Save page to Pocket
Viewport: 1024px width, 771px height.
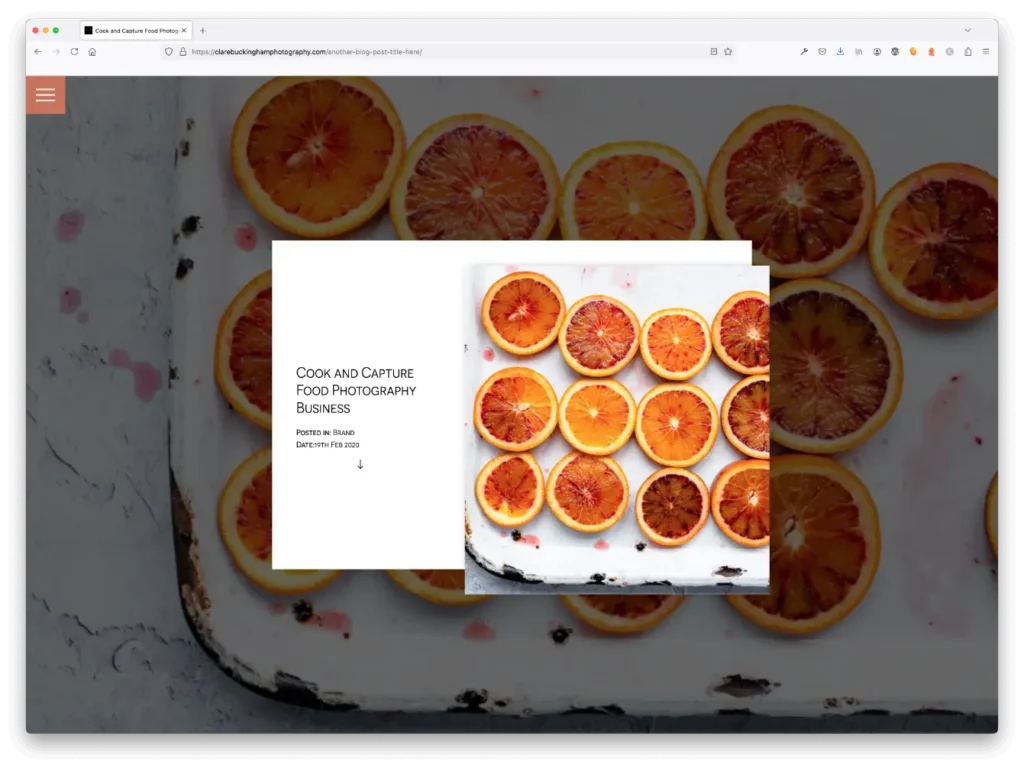click(x=822, y=52)
